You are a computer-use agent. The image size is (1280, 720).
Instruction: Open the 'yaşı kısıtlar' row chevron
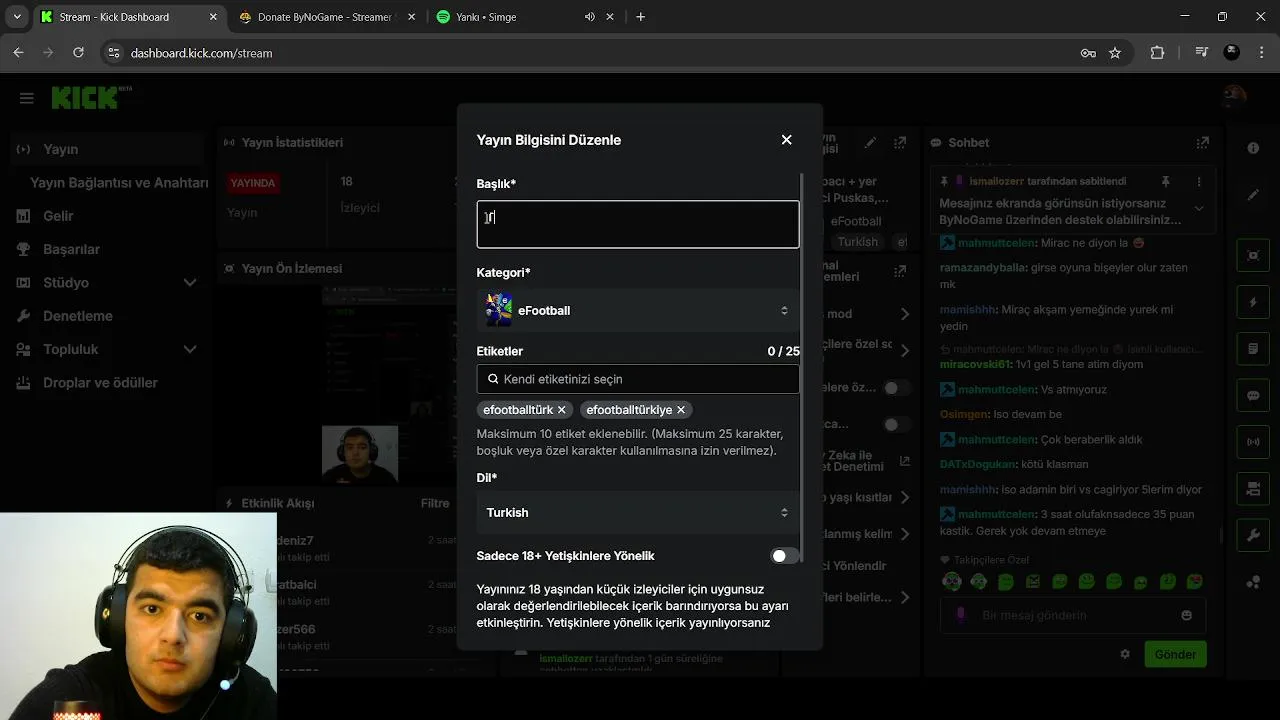[x=905, y=498]
